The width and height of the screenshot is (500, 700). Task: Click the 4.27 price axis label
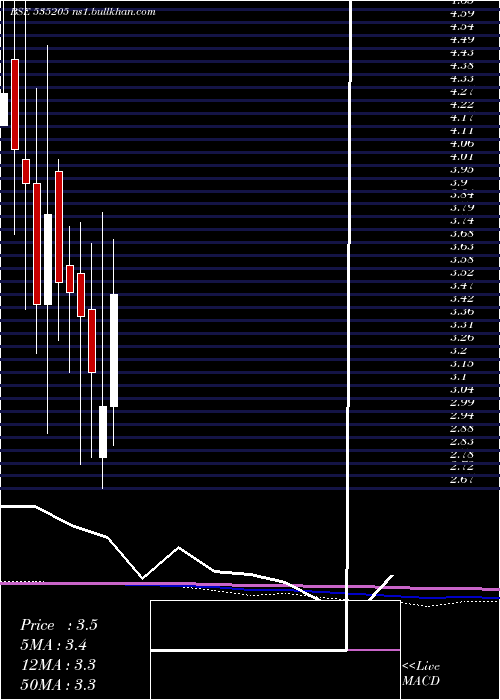462,91
